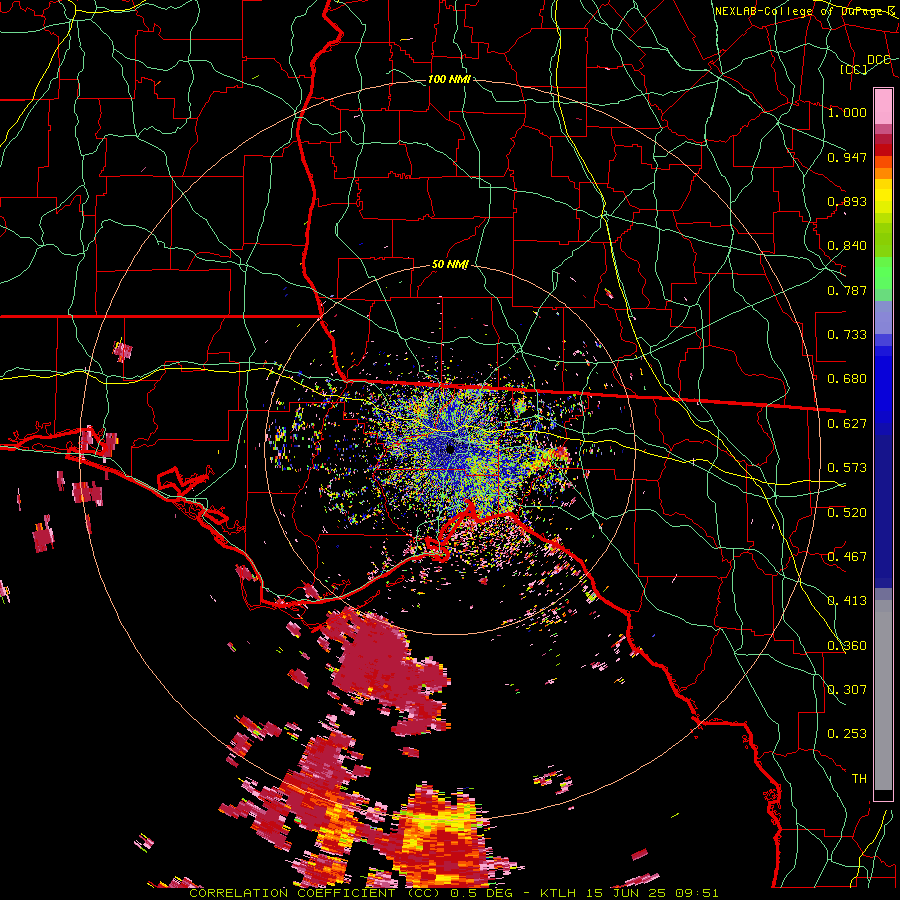
Task: Click the 0.307 value on the color scale
Action: (847, 690)
